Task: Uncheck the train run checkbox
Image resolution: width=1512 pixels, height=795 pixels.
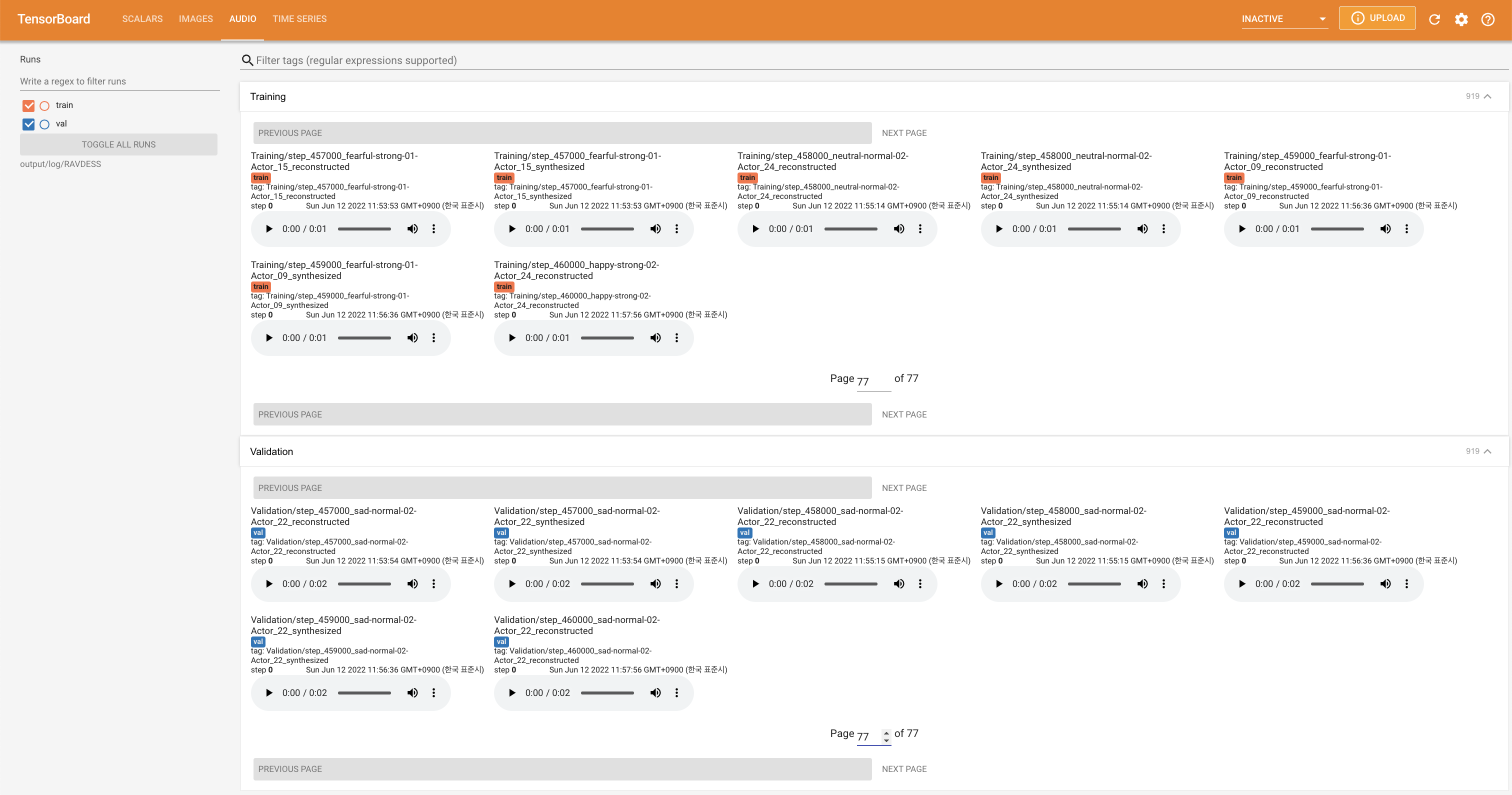Action: coord(28,105)
